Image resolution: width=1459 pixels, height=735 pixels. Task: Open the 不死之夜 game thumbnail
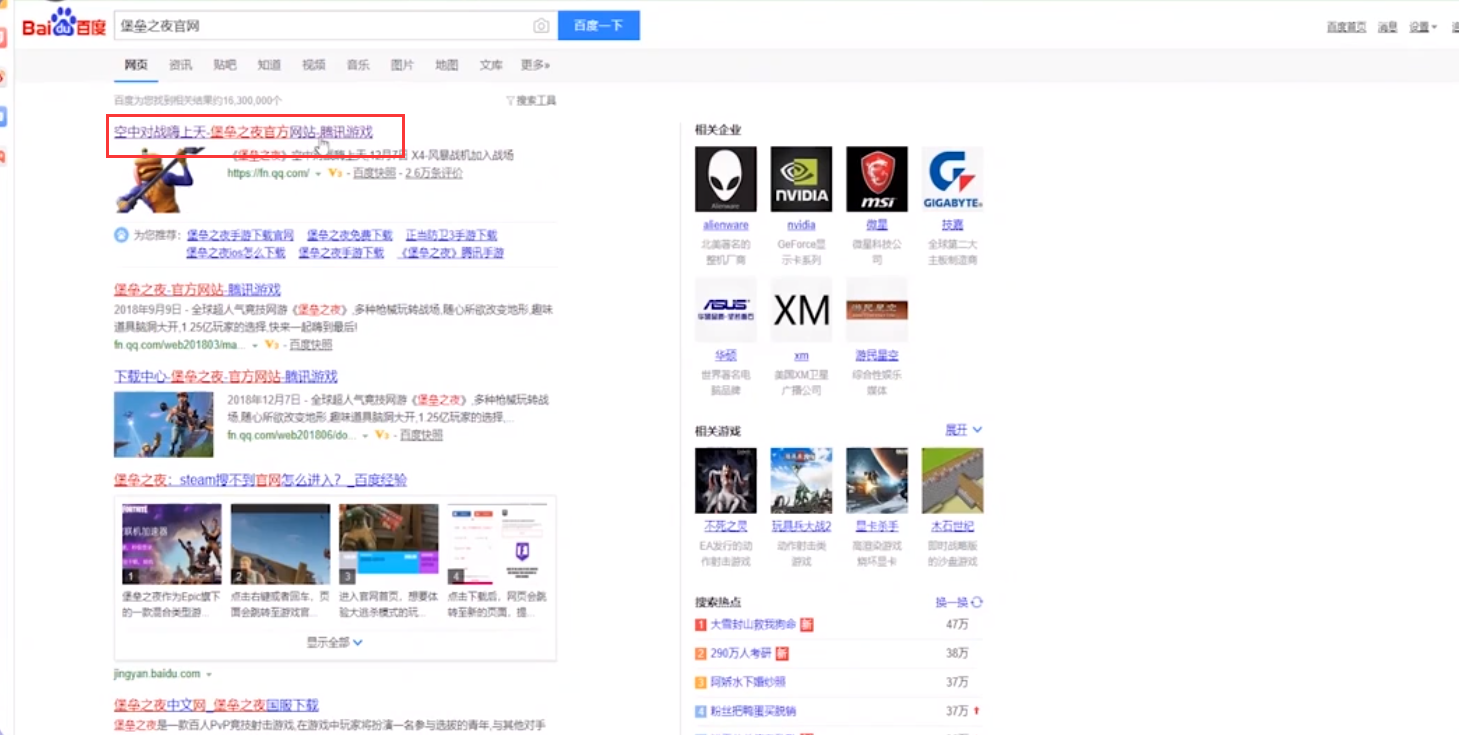(x=725, y=479)
